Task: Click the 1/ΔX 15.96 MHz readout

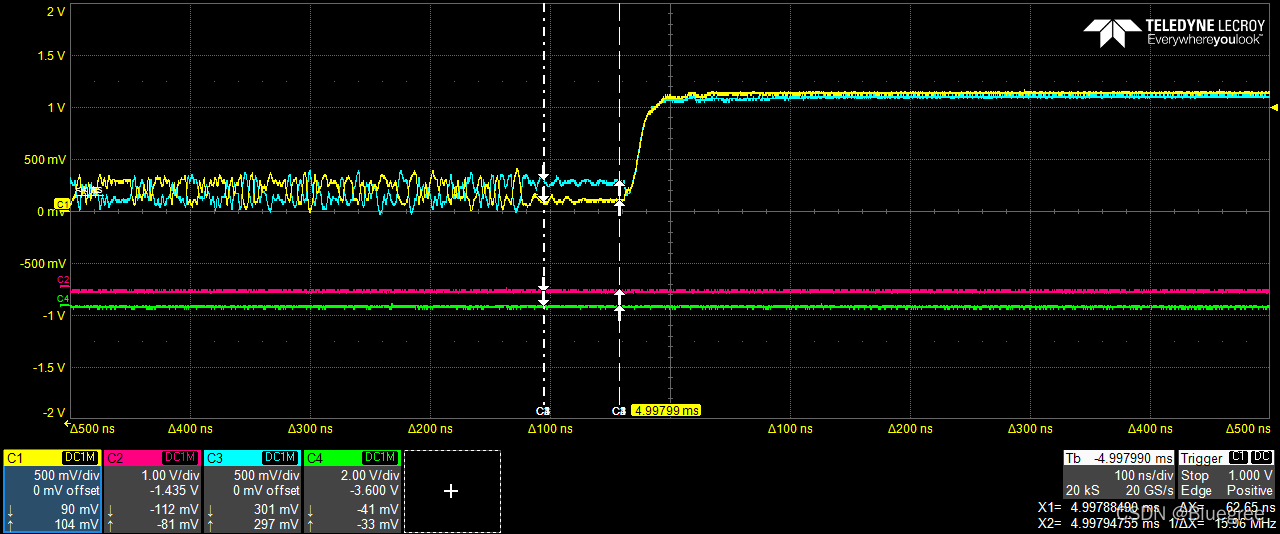Action: point(1223,523)
